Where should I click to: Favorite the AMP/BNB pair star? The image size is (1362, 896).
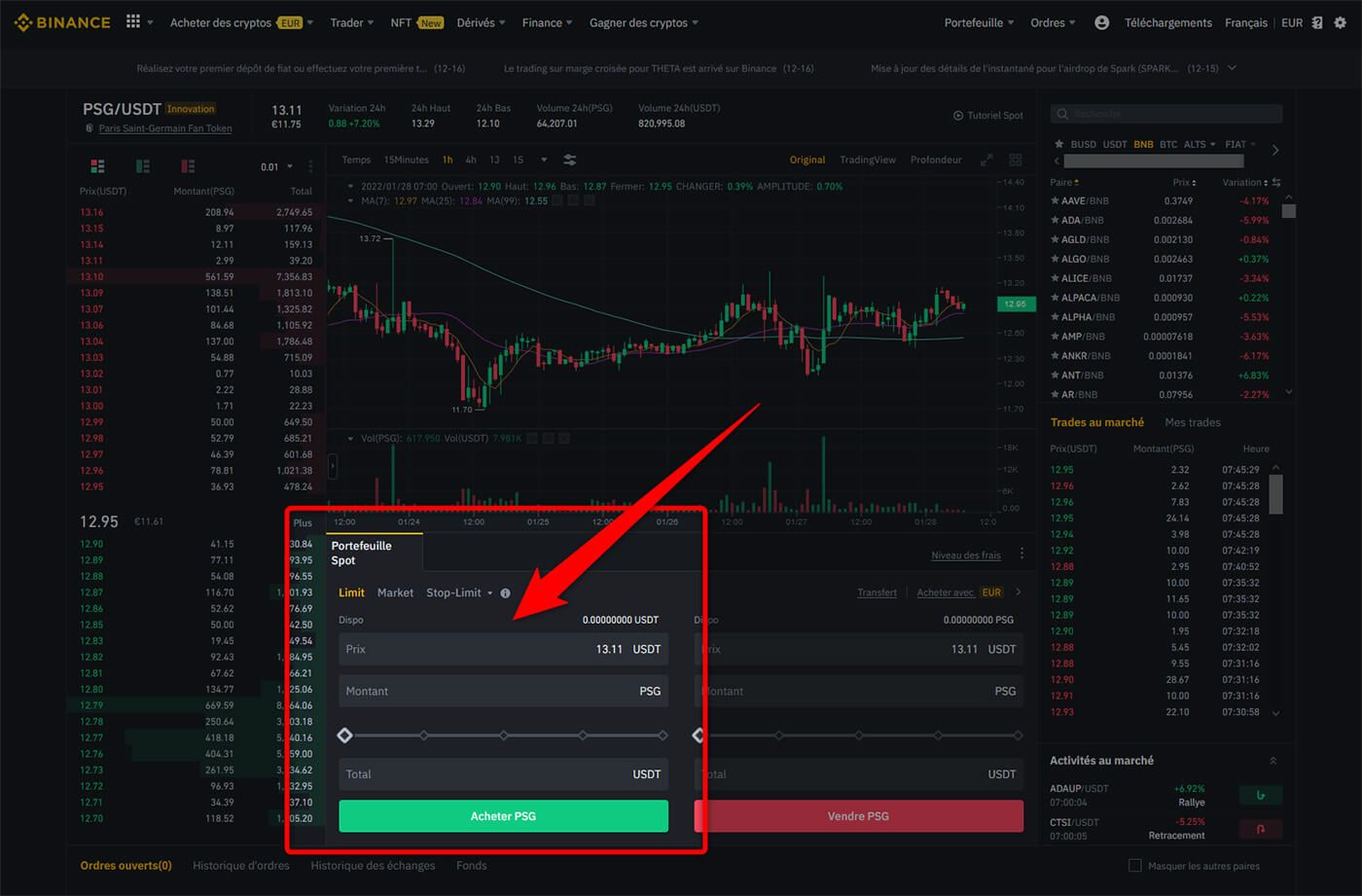click(x=1055, y=336)
